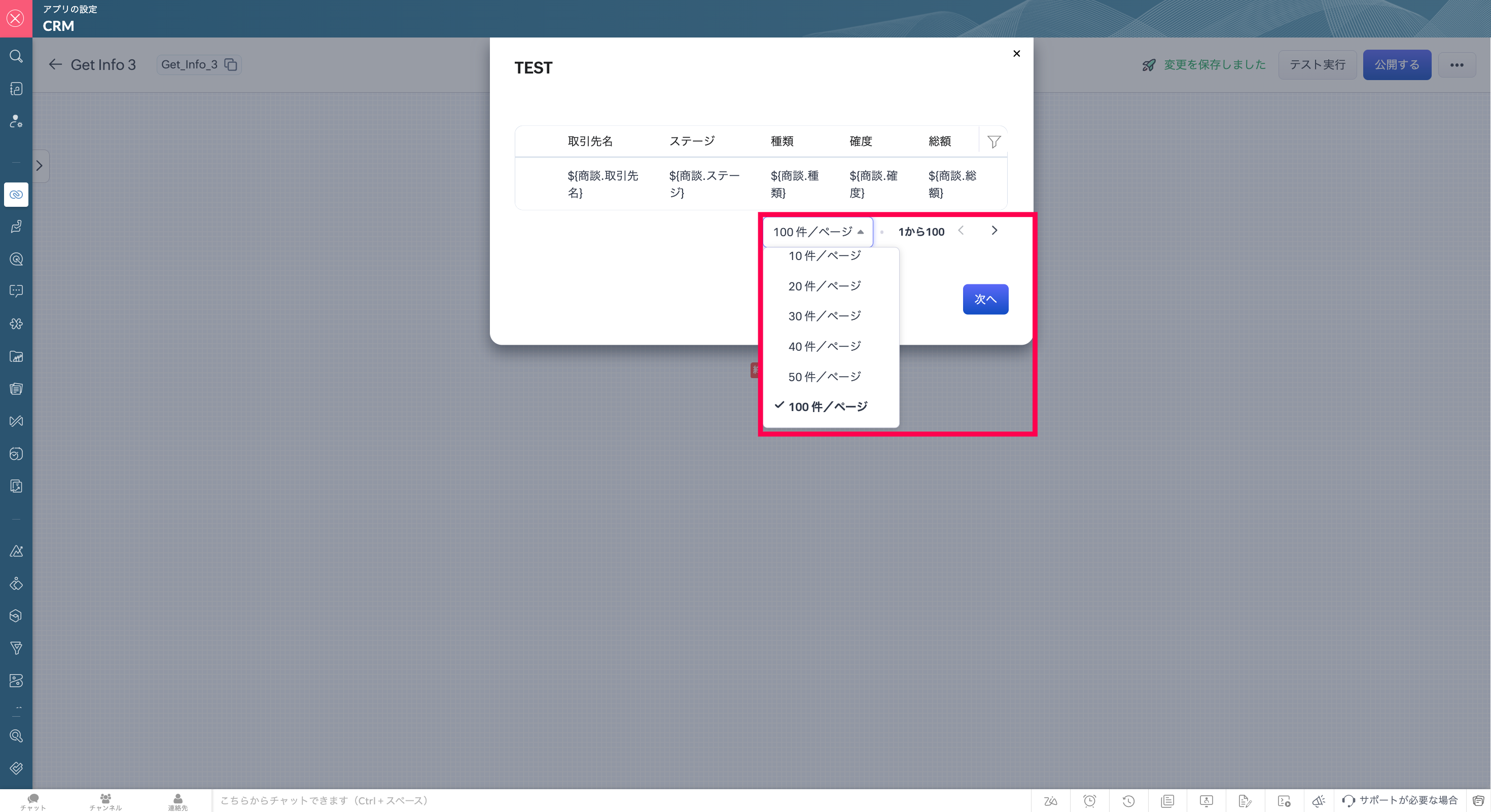
Task: Open the more options ellipsis button
Action: (x=1457, y=65)
